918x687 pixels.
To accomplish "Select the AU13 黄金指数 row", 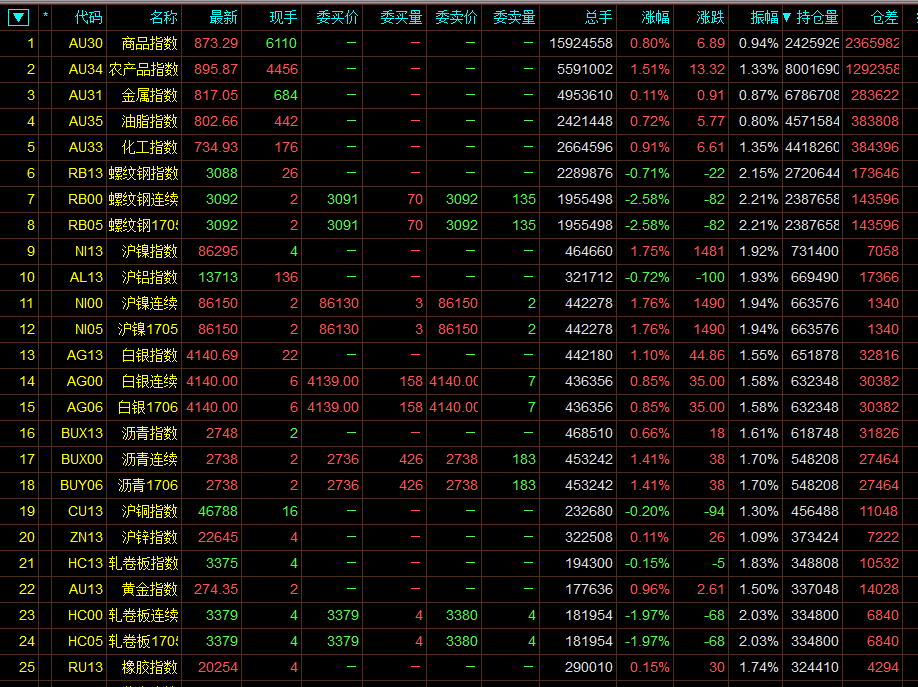I will click(x=149, y=589).
